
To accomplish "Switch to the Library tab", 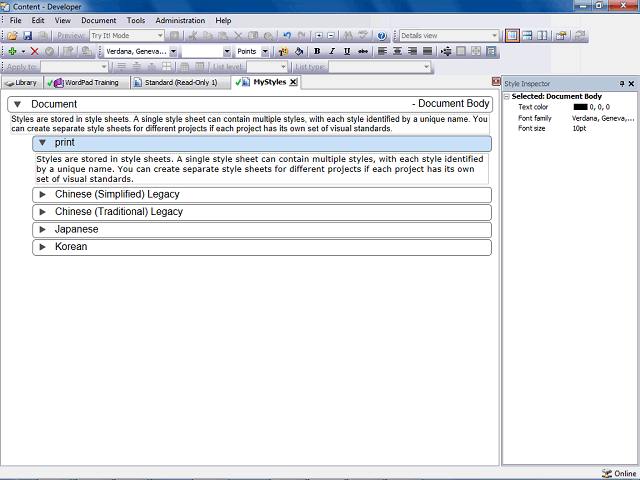I will click(x=22, y=82).
